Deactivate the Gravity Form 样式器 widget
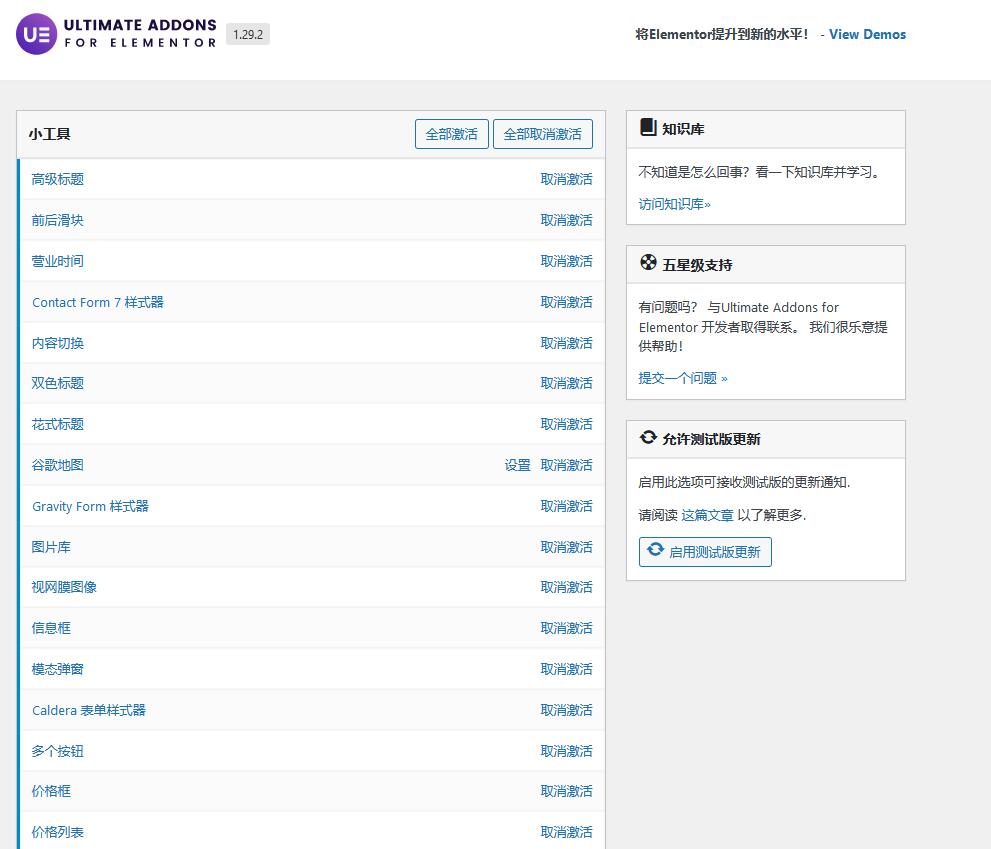Image resolution: width=991 pixels, height=849 pixels. (x=566, y=506)
